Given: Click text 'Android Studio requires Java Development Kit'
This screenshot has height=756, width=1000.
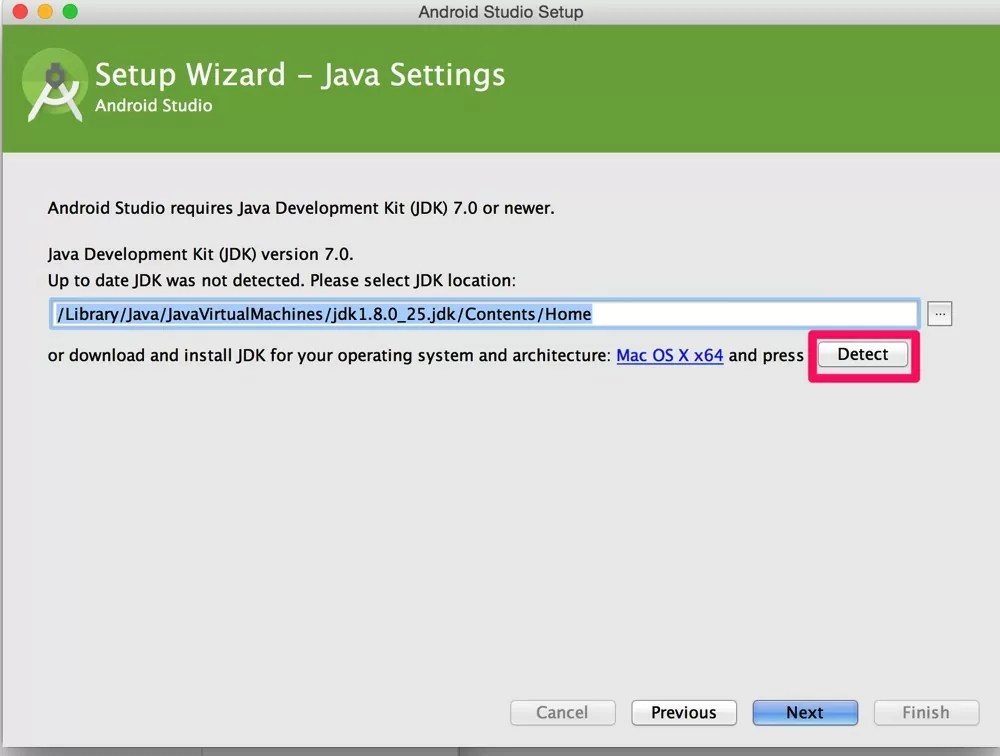Looking at the screenshot, I should click(228, 208).
